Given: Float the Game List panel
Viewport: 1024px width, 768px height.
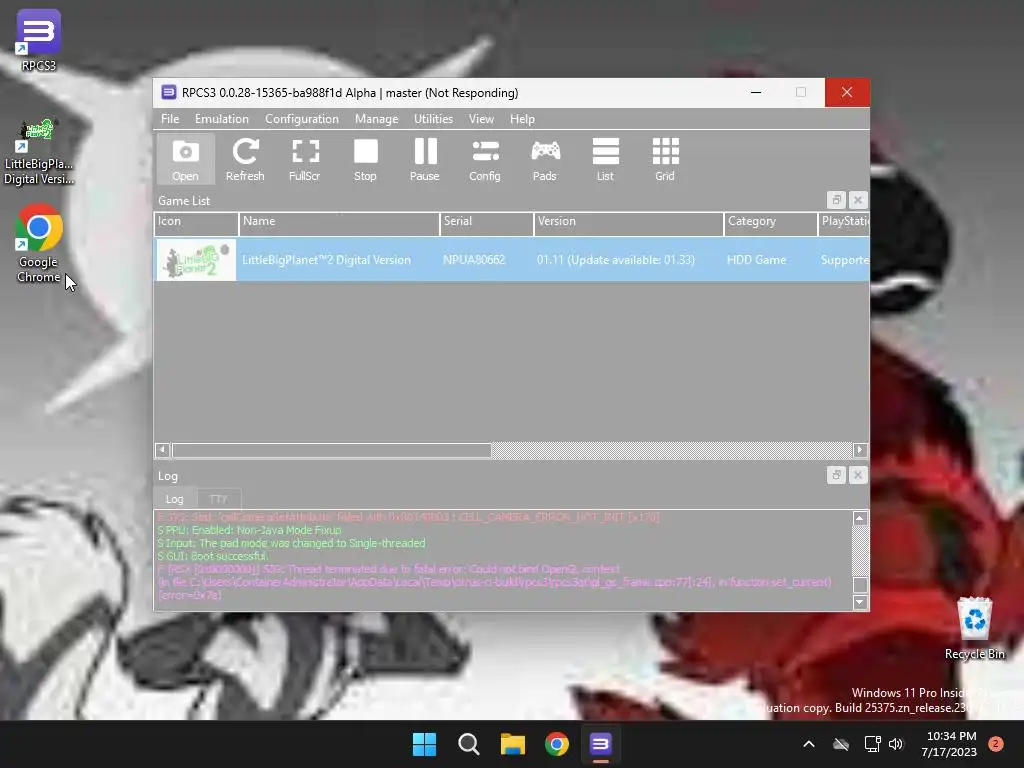Looking at the screenshot, I should point(837,200).
